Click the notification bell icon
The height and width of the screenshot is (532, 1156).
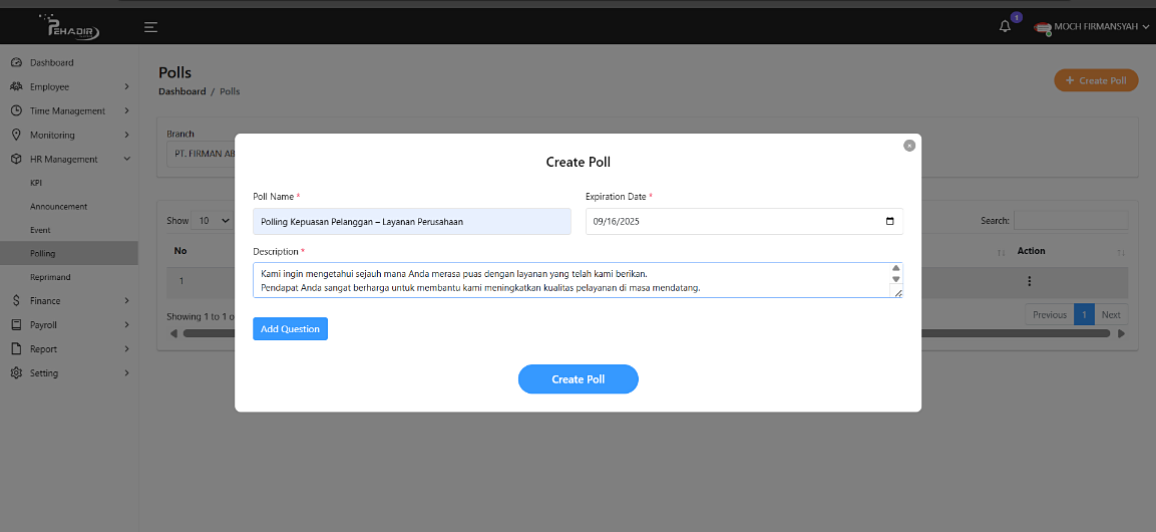click(x=1005, y=27)
